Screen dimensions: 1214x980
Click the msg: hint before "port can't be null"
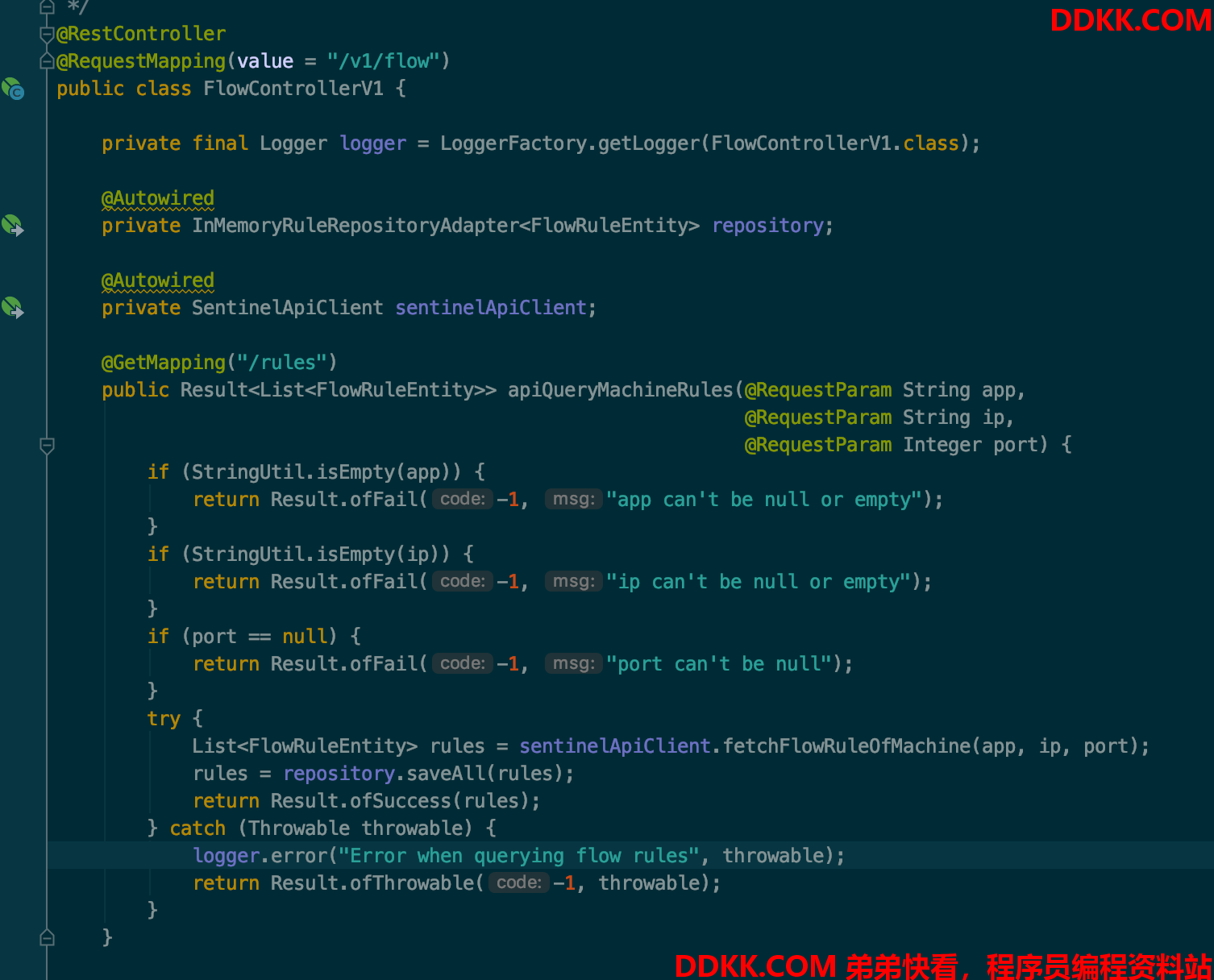point(574,663)
